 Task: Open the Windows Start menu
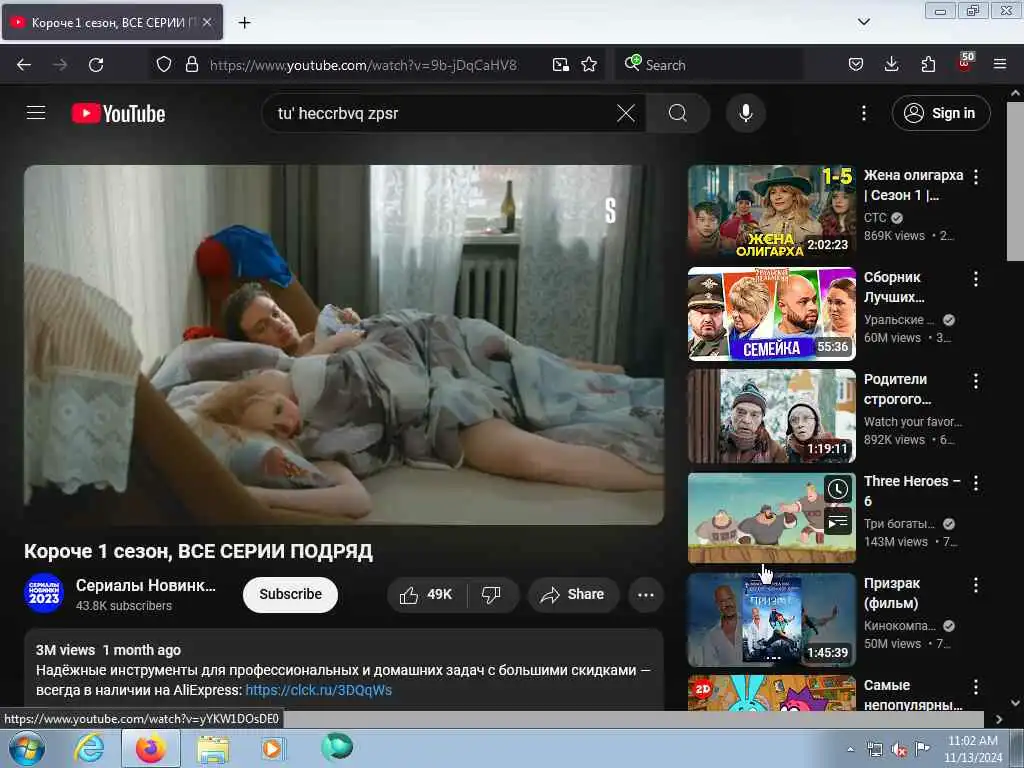point(27,748)
